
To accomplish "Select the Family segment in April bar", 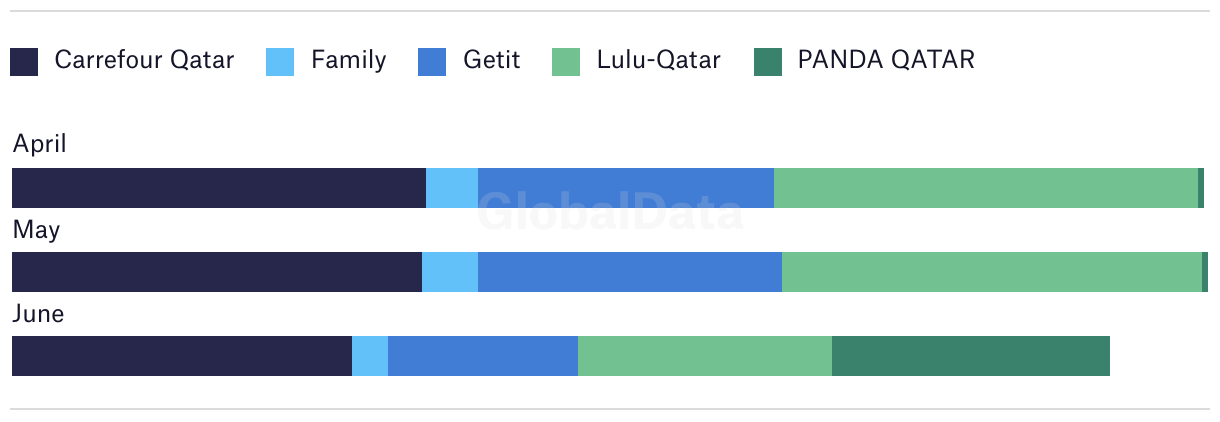I will pos(452,188).
